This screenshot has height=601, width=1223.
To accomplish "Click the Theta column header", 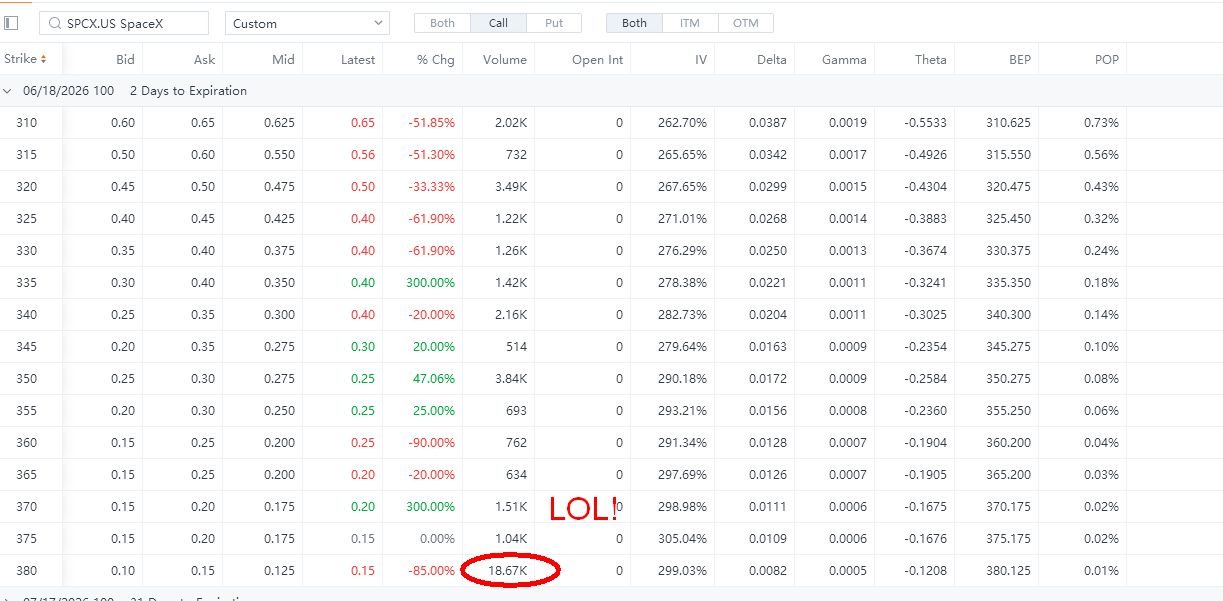I will tap(930, 59).
